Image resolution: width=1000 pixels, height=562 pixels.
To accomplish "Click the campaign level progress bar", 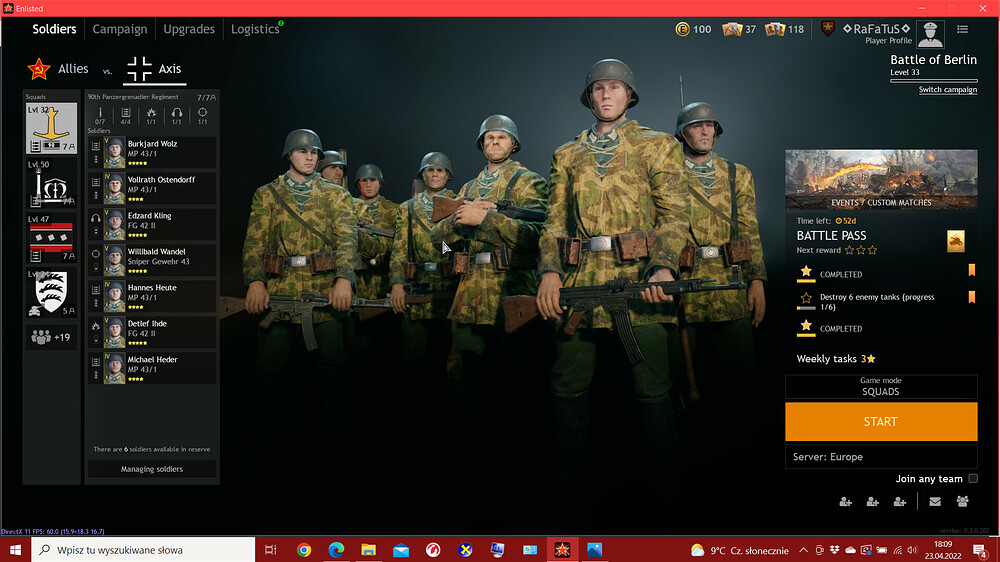I will coord(933,81).
